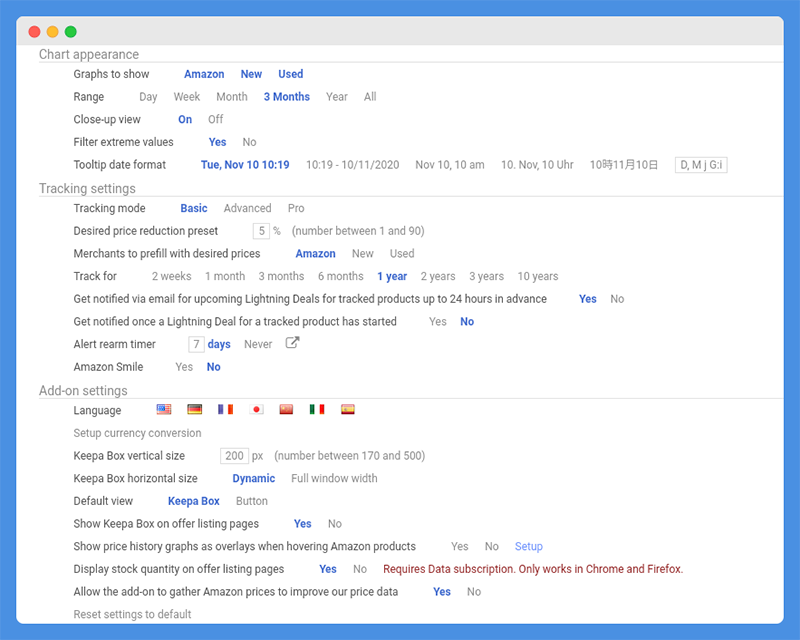Set chart Range to Week

(187, 97)
